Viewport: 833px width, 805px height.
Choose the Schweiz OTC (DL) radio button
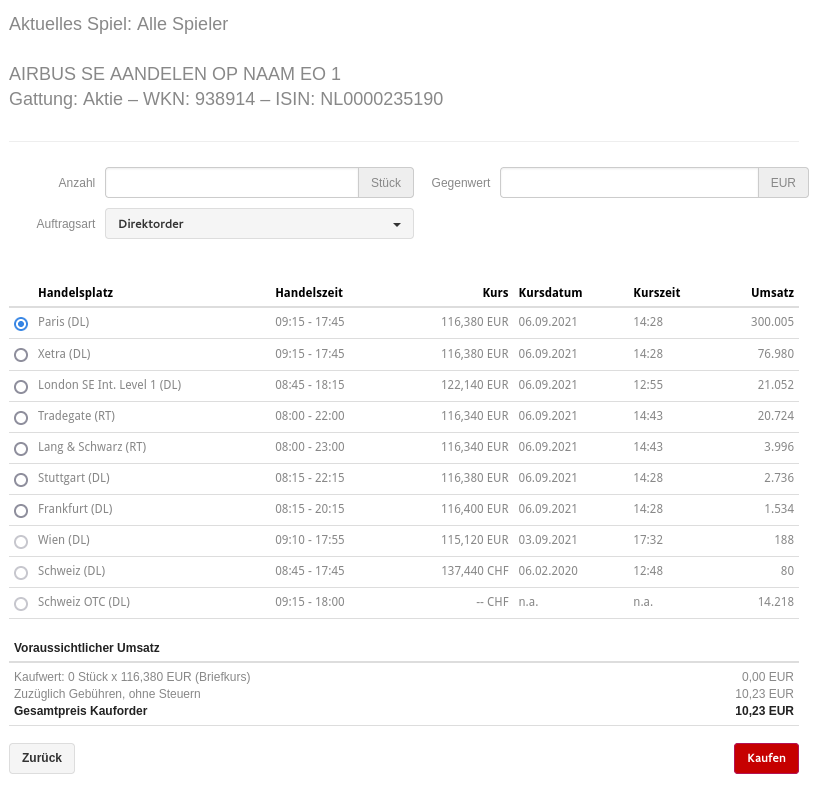coord(21,604)
